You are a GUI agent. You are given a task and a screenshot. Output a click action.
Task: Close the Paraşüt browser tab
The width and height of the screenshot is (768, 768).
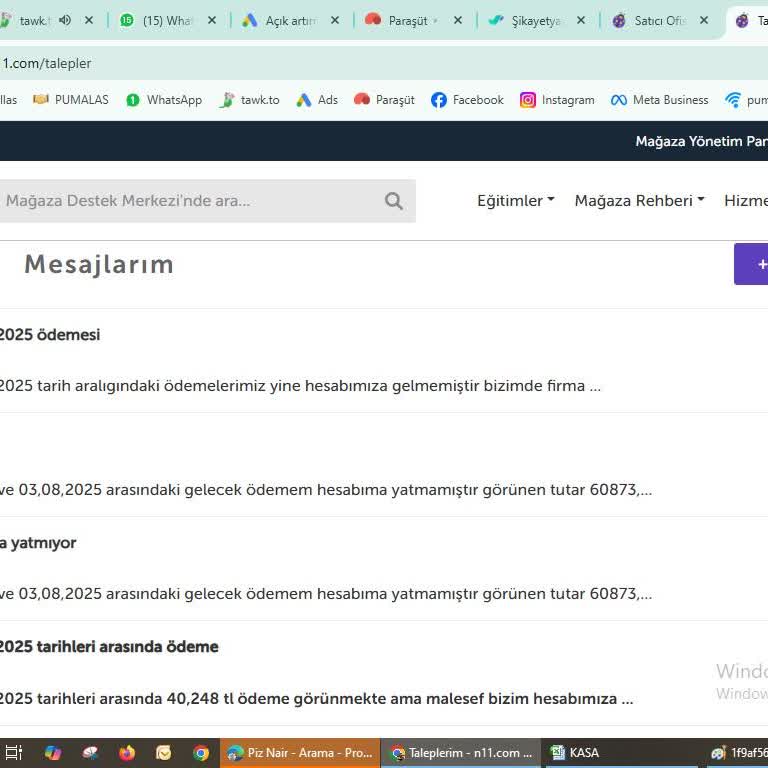[457, 21]
